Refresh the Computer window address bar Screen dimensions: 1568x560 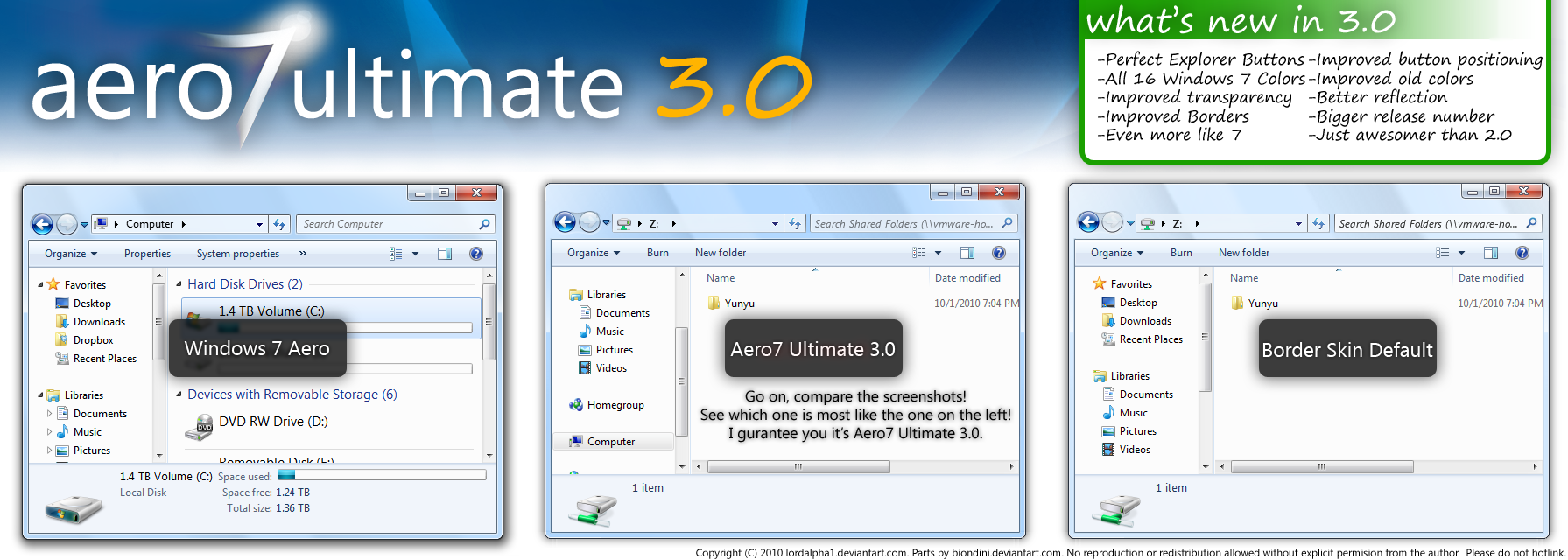pos(279,224)
